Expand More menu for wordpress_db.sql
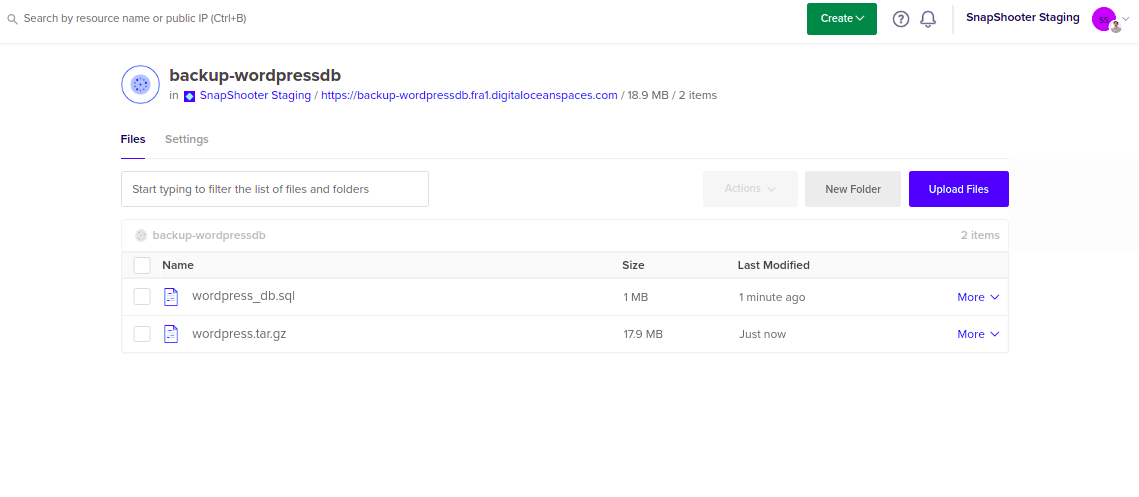 pos(978,297)
